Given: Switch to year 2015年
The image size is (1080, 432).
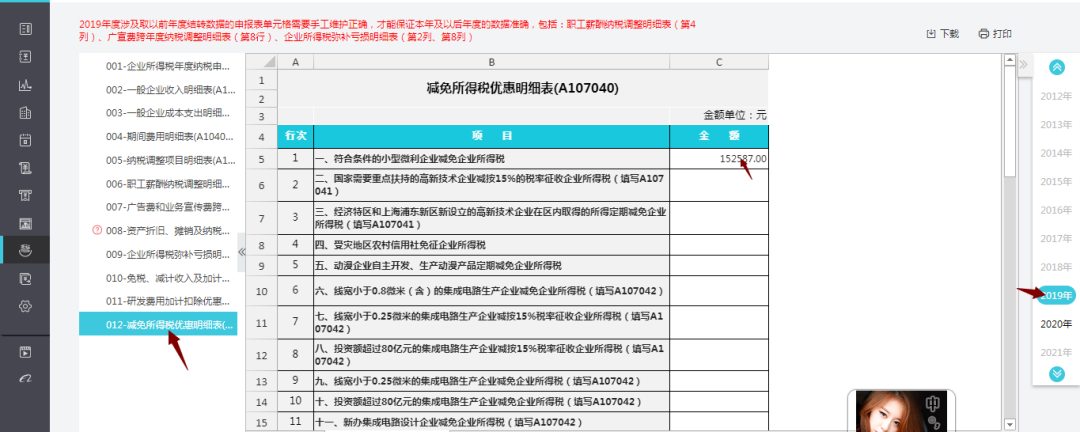Looking at the screenshot, I should coord(1056,181).
